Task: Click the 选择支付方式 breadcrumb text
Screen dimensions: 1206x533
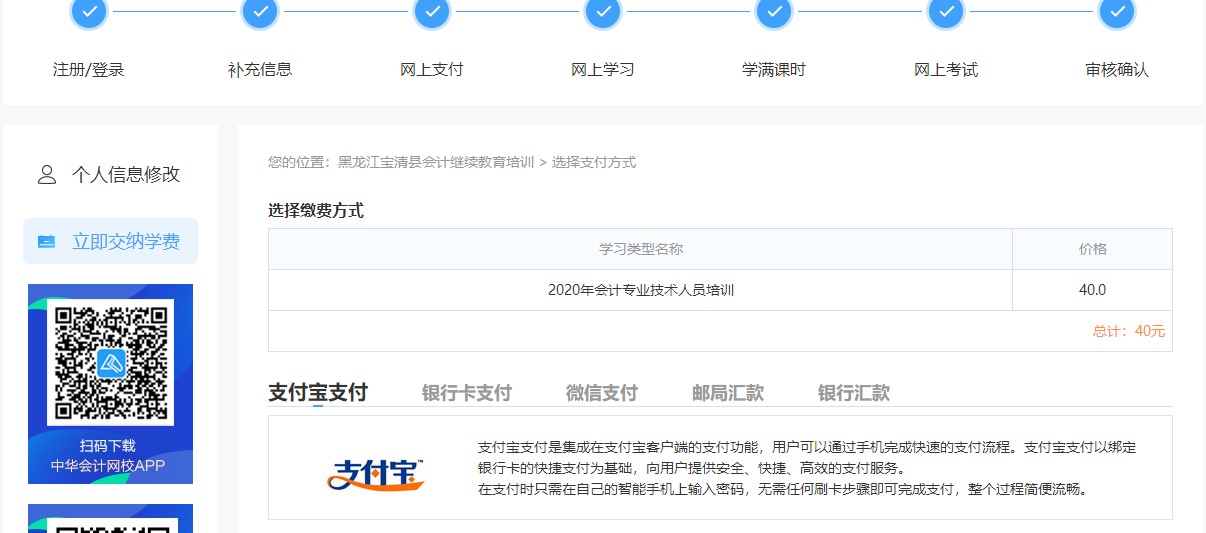Action: pos(594,162)
